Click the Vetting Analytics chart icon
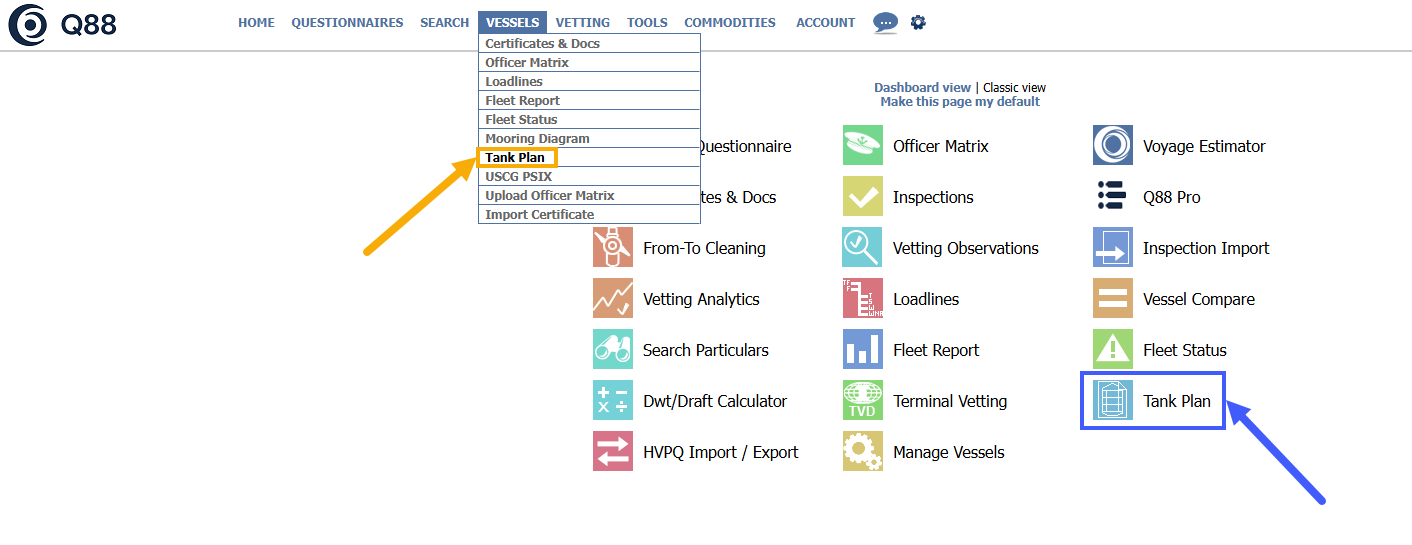Viewport: 1412px width, 545px height. tap(613, 299)
